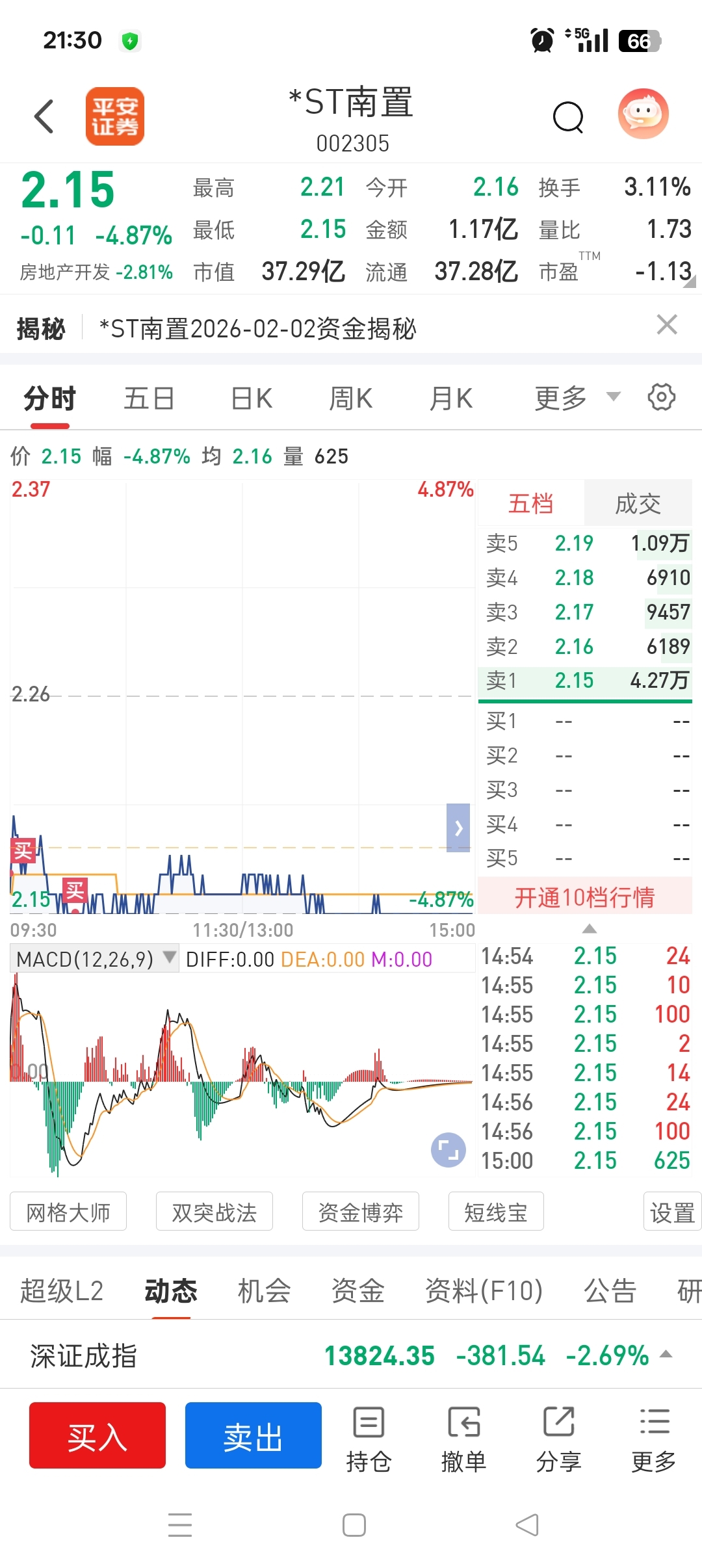702x1568 pixels.
Task: Open the Ping An Securities logo
Action: (115, 116)
